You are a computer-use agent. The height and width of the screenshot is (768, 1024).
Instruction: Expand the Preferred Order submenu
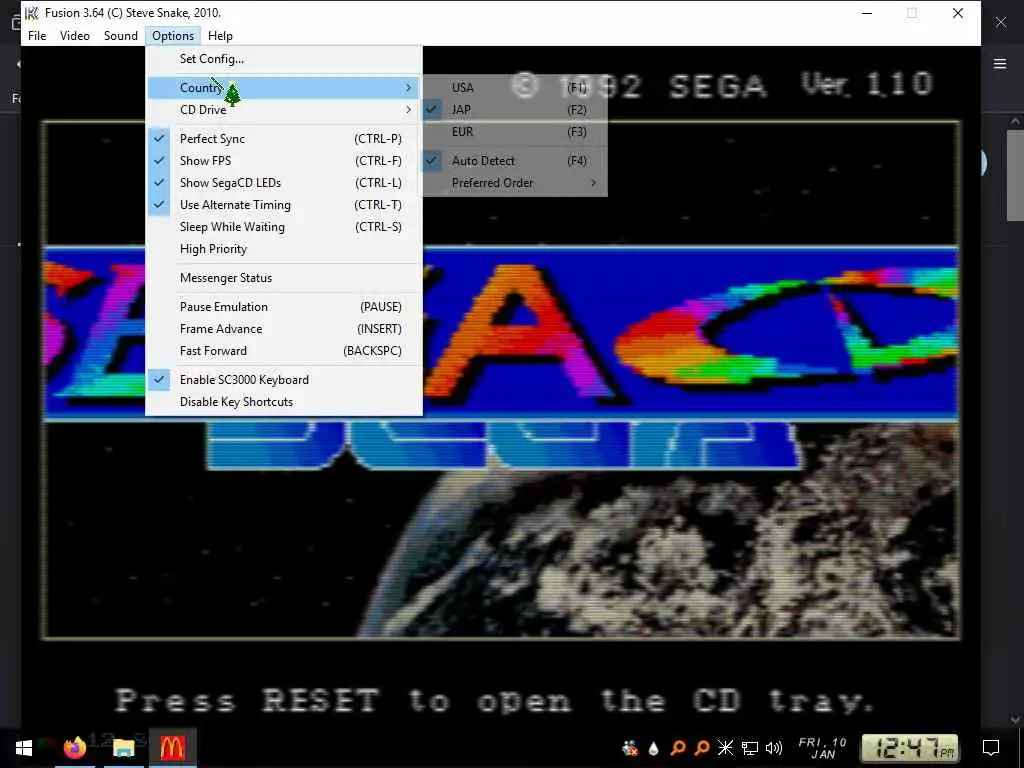pos(515,183)
